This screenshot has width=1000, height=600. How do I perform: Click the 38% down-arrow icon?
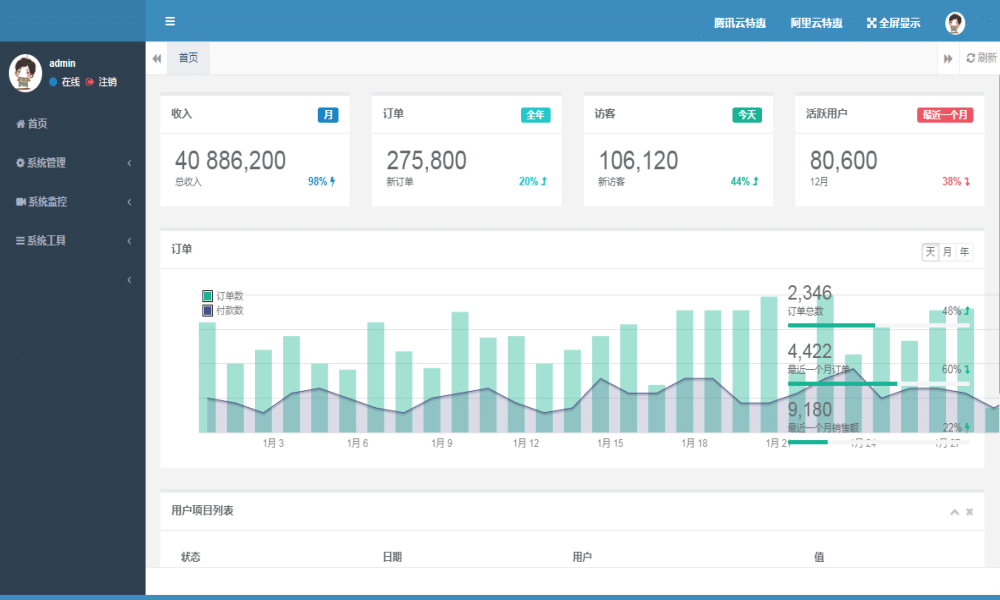967,182
